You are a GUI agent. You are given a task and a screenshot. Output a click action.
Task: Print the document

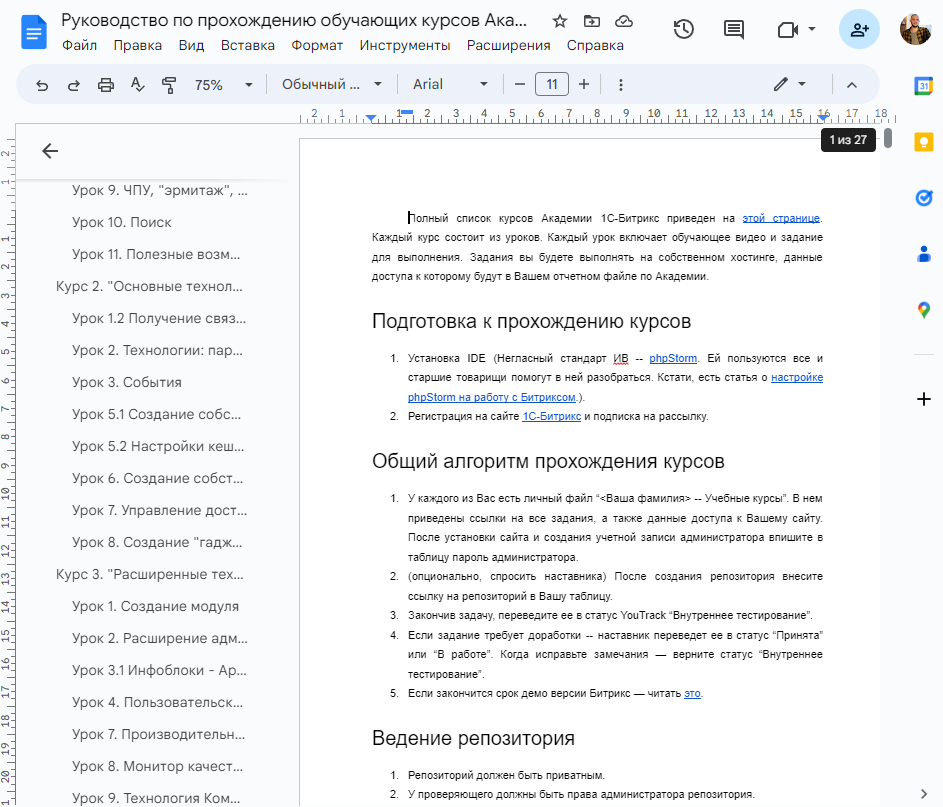[106, 85]
